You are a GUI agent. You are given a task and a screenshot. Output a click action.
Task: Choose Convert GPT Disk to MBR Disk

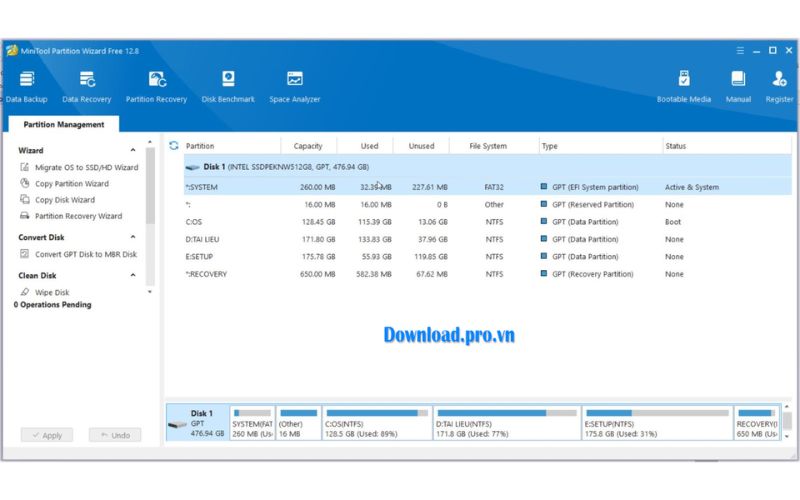[x=85, y=254]
